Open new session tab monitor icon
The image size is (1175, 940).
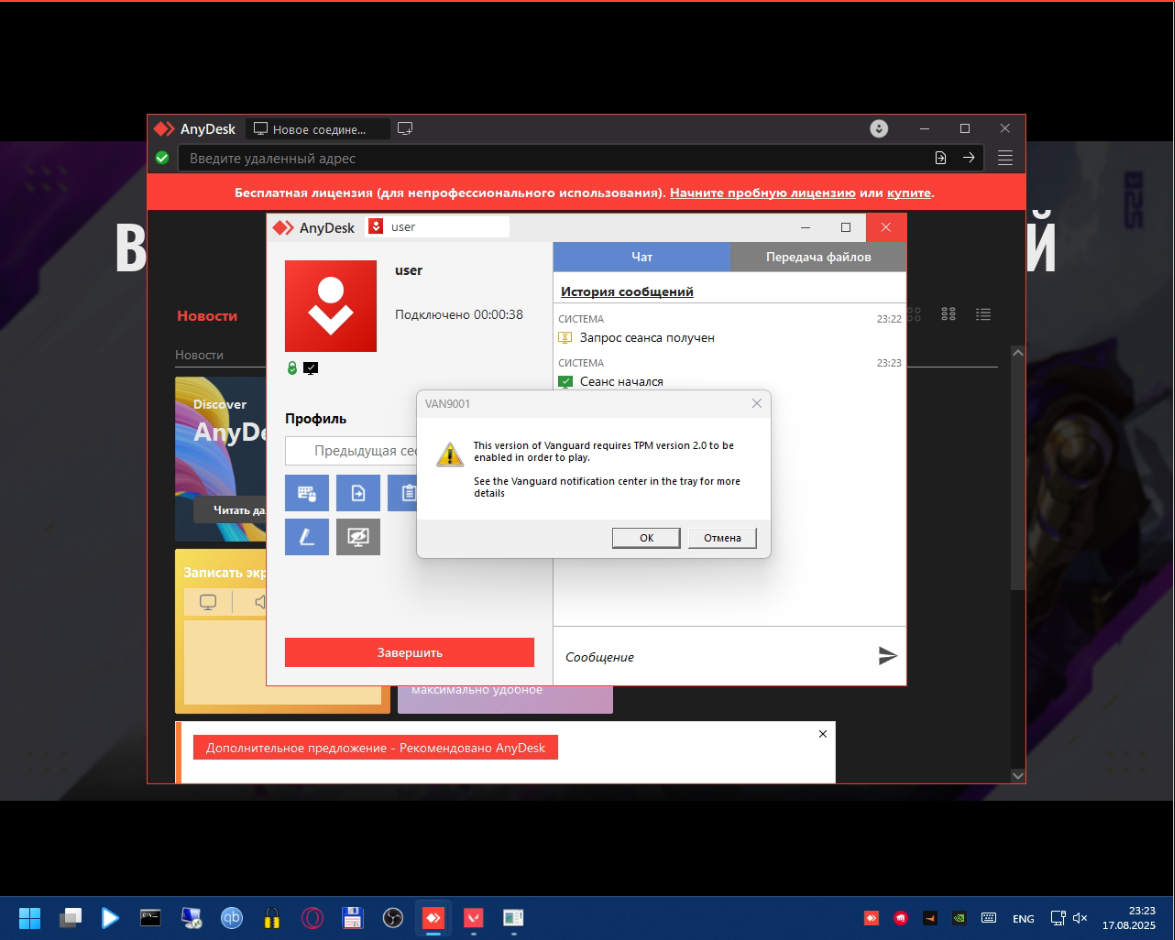pos(405,129)
